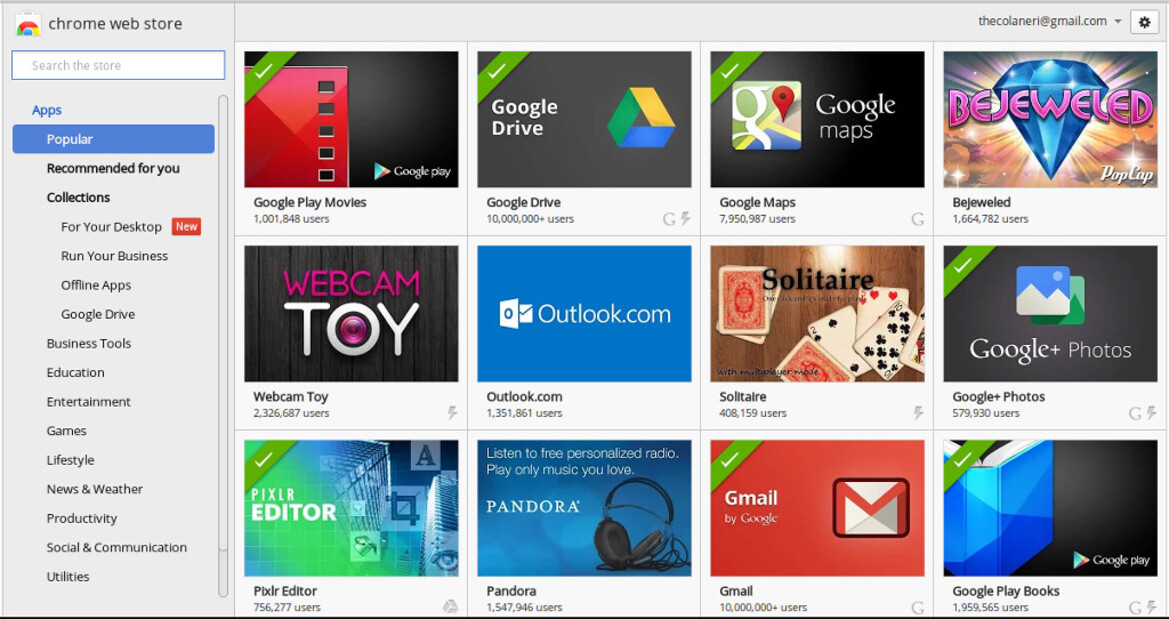Screen dimensions: 1169x619
Task: Click the Google Maps title link
Action: [757, 202]
